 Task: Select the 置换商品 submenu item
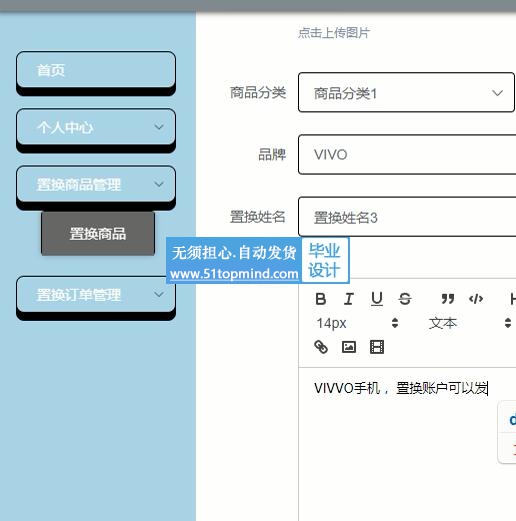(x=98, y=233)
